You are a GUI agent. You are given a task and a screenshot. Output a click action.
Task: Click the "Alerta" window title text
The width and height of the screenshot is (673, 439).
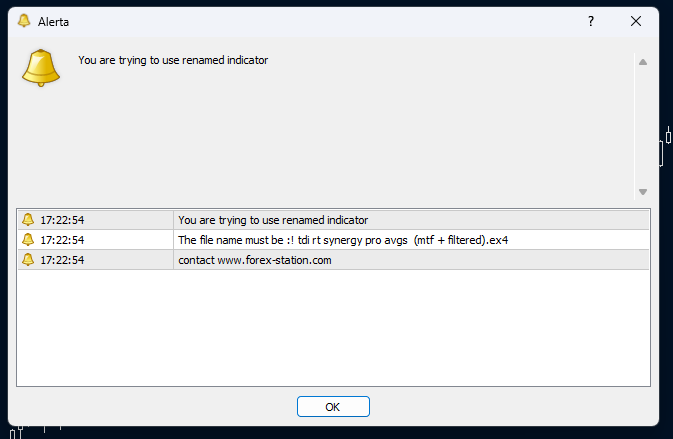tap(54, 21)
